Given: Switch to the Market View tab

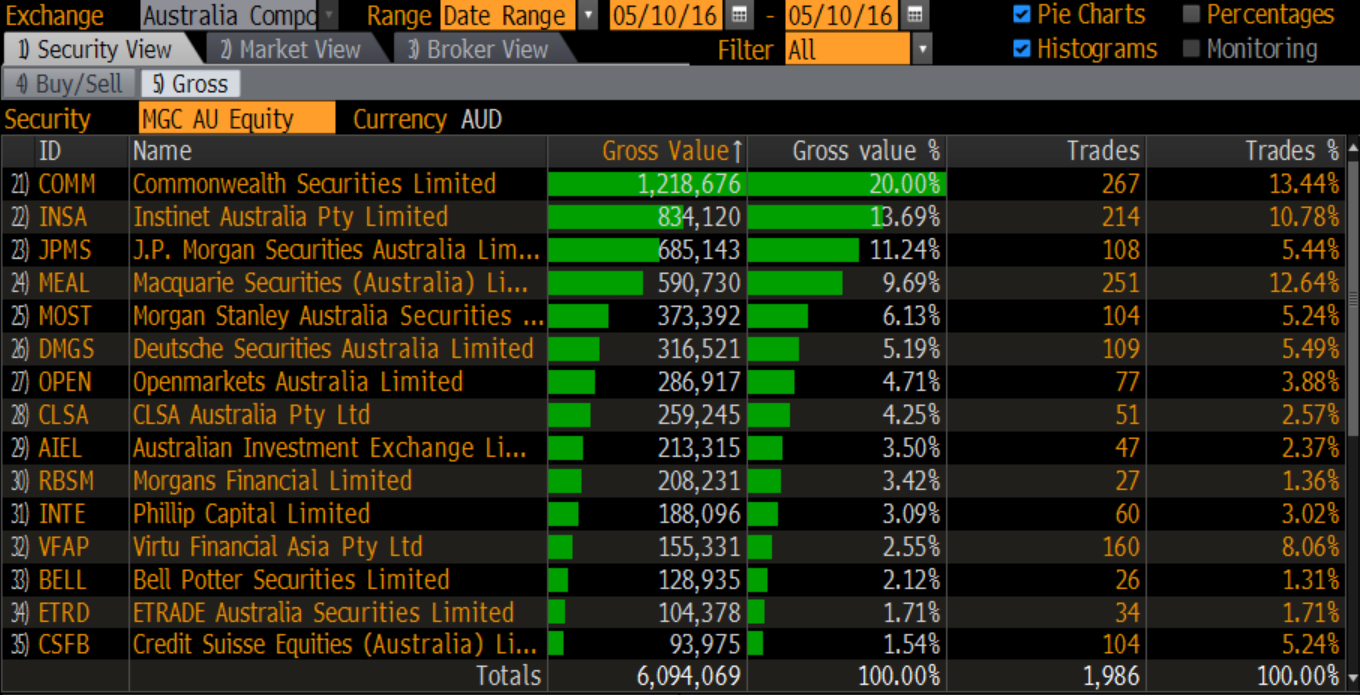Looking at the screenshot, I should click(x=291, y=49).
